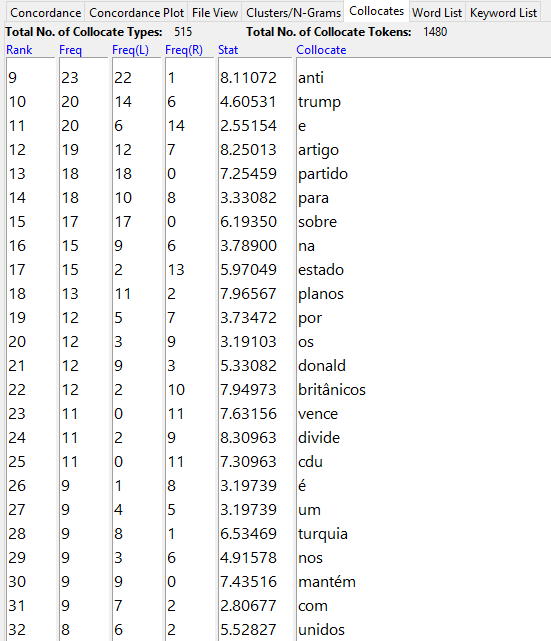Viewport: 551px width, 641px height.
Task: Click the collocate 'unidos' entry
Action: coord(321,630)
